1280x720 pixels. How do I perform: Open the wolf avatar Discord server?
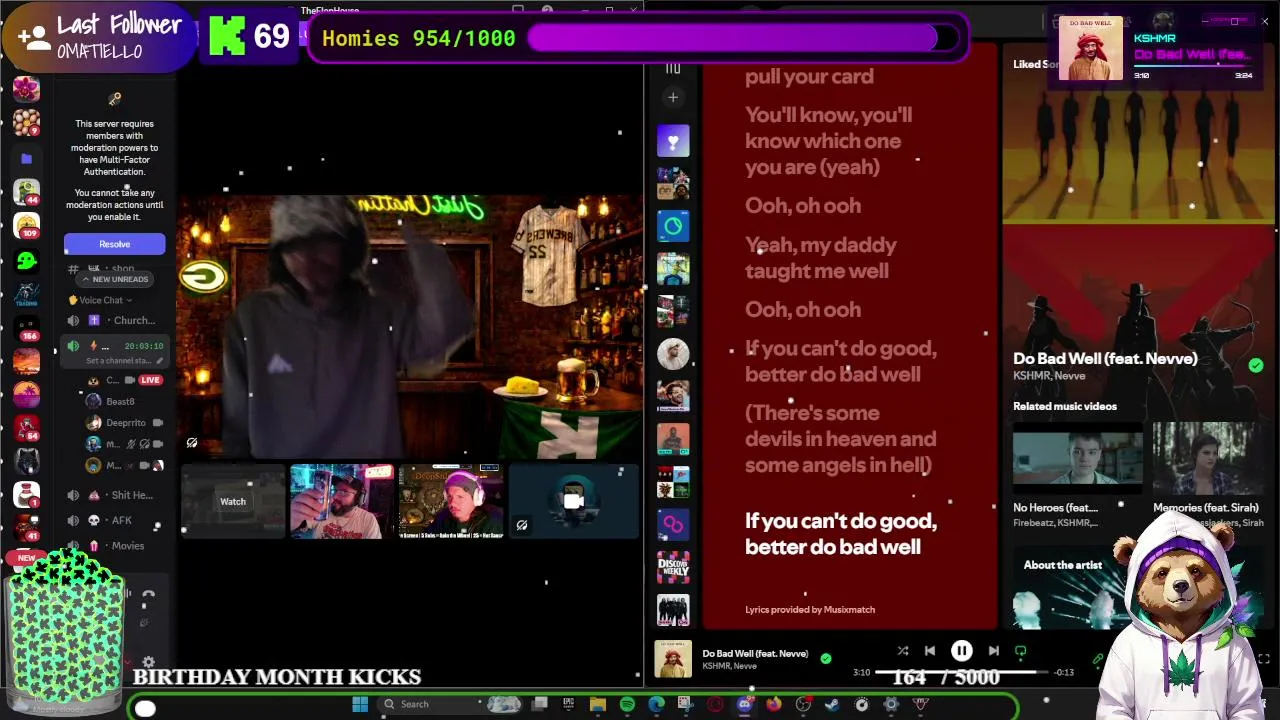click(26, 462)
